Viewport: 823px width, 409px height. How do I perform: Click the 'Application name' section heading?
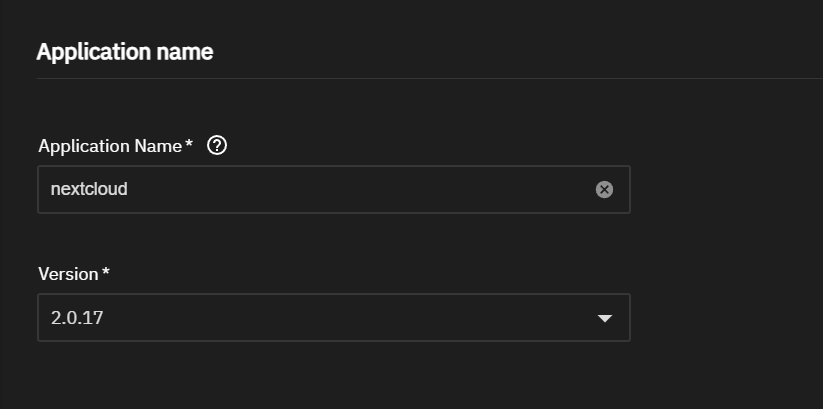pos(125,52)
